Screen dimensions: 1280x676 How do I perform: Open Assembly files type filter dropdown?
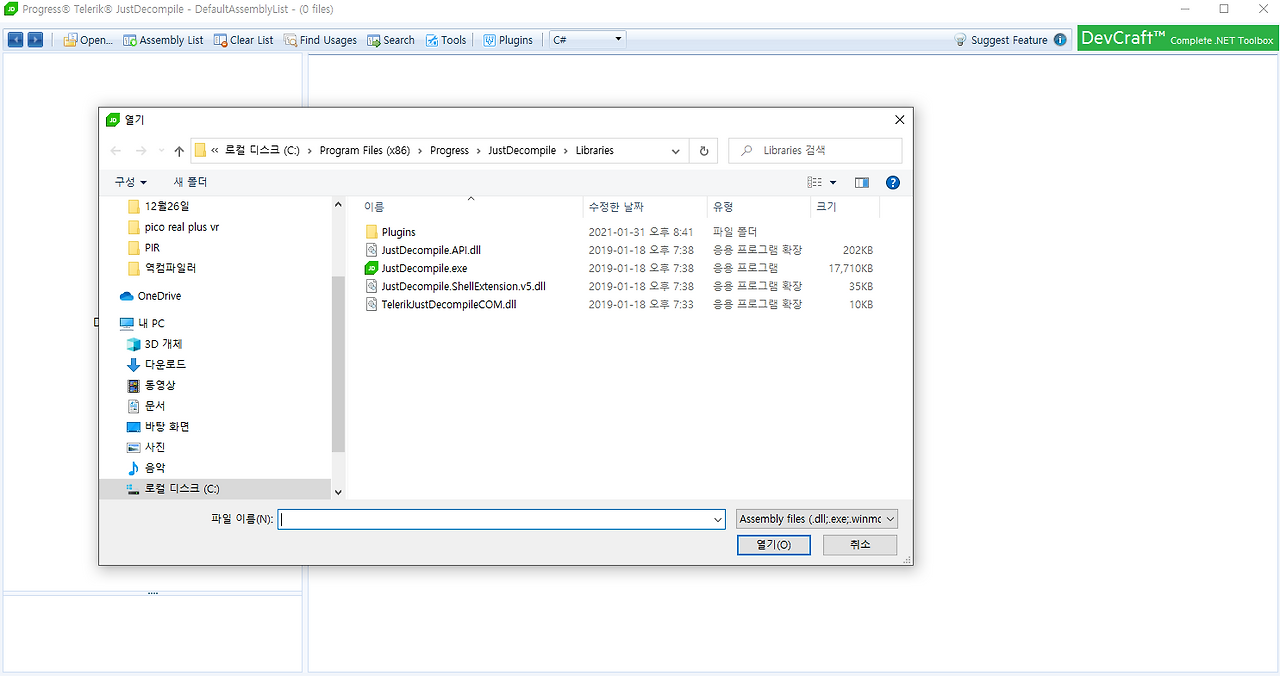point(817,519)
